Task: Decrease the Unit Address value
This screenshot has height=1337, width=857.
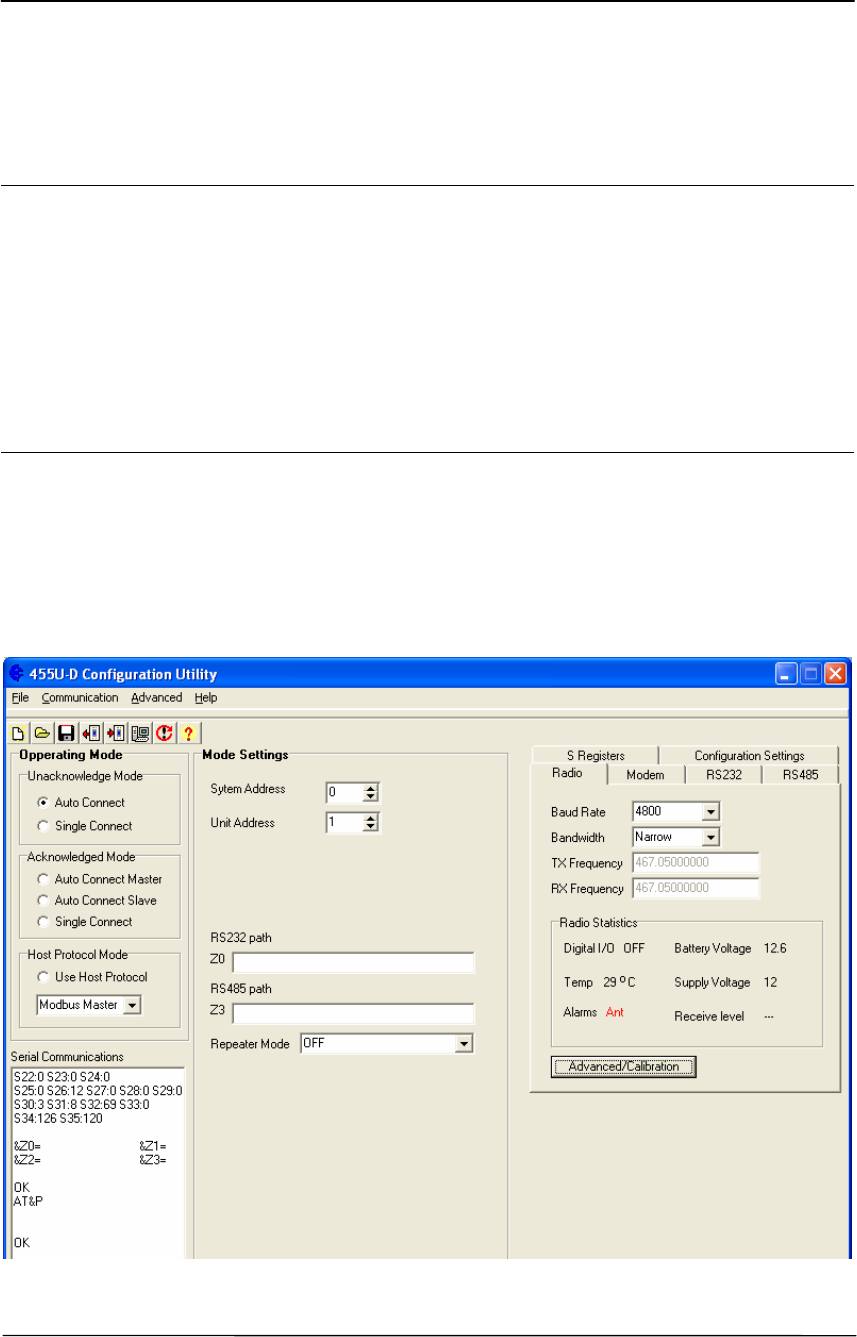Action: point(370,827)
